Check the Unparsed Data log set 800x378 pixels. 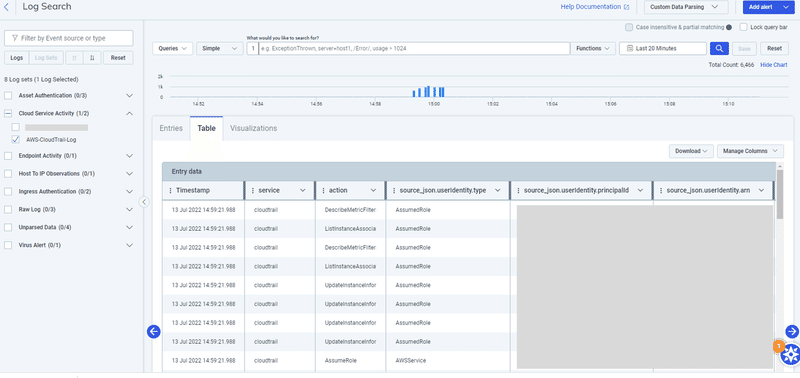coord(8,227)
